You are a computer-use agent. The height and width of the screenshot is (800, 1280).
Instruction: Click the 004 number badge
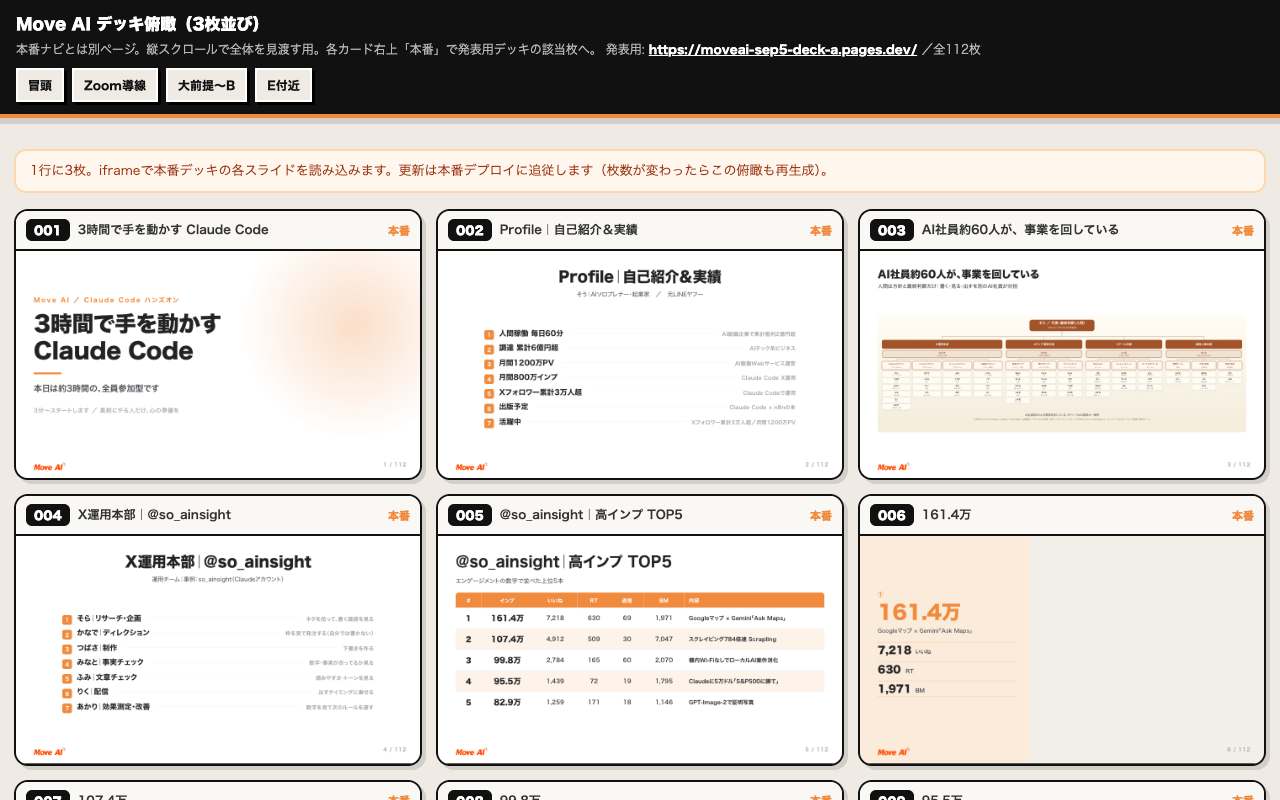(47, 515)
